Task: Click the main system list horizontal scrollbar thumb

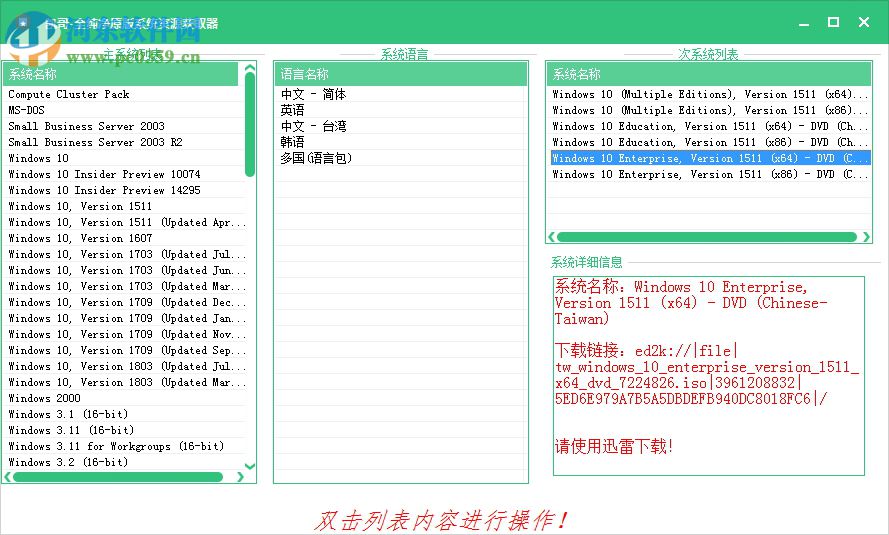Action: pos(118,477)
